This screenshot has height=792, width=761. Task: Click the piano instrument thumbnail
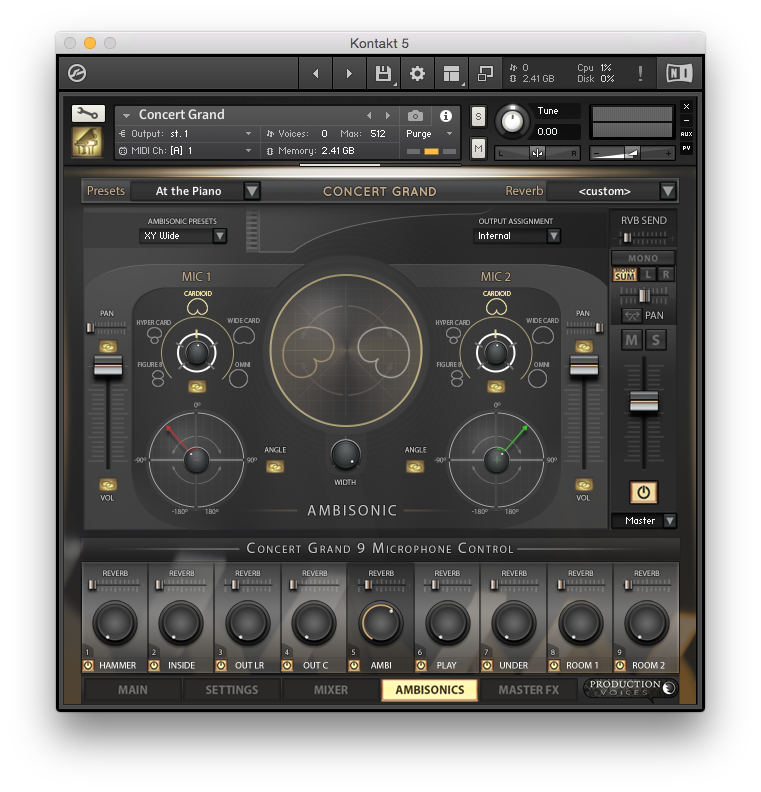click(87, 142)
